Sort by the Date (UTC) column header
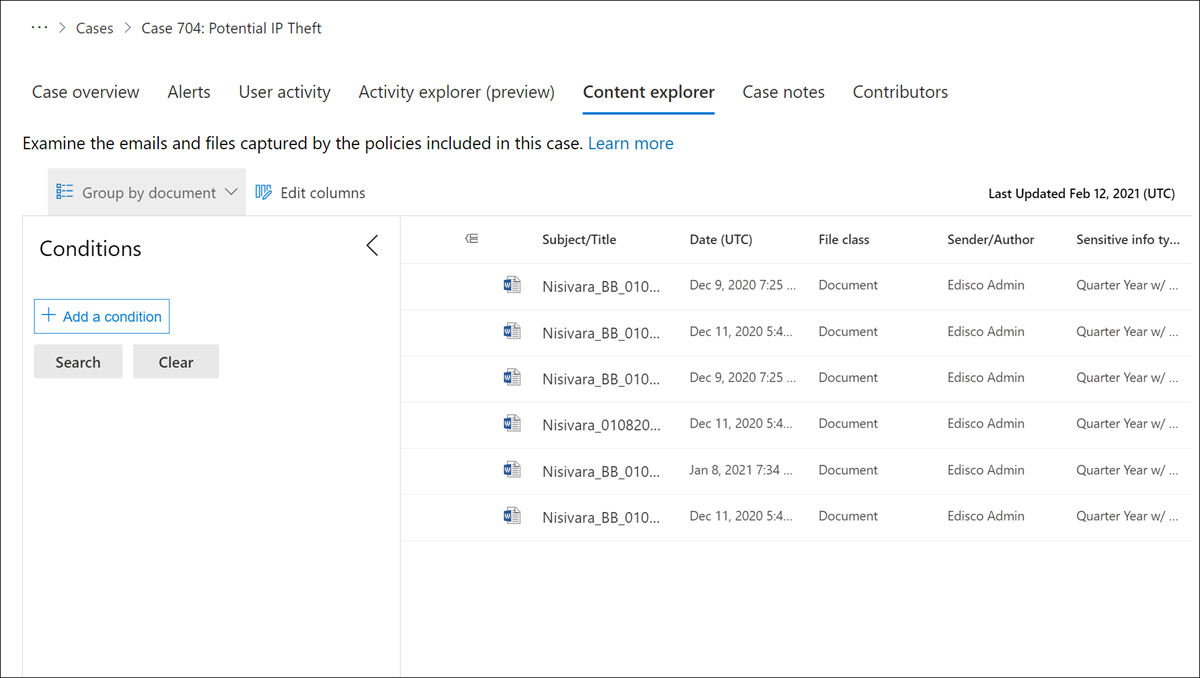The height and width of the screenshot is (678, 1200). (x=721, y=240)
